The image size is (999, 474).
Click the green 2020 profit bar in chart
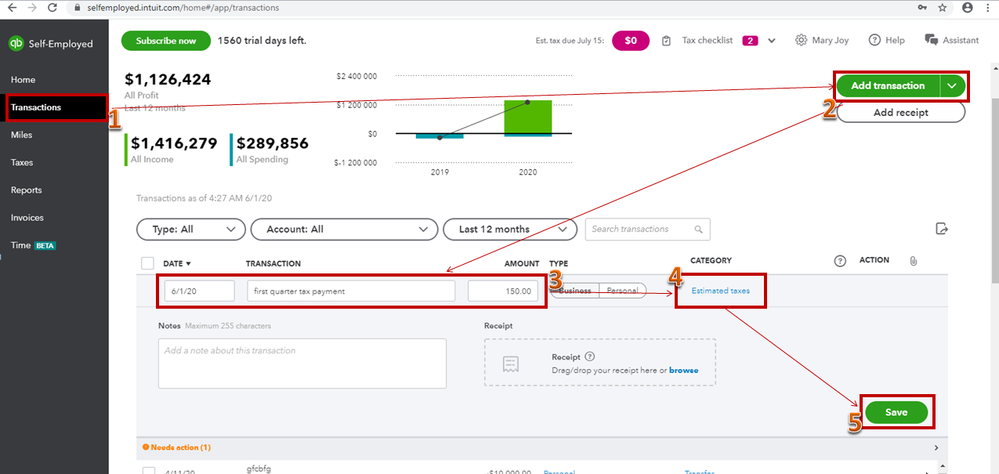[x=528, y=117]
